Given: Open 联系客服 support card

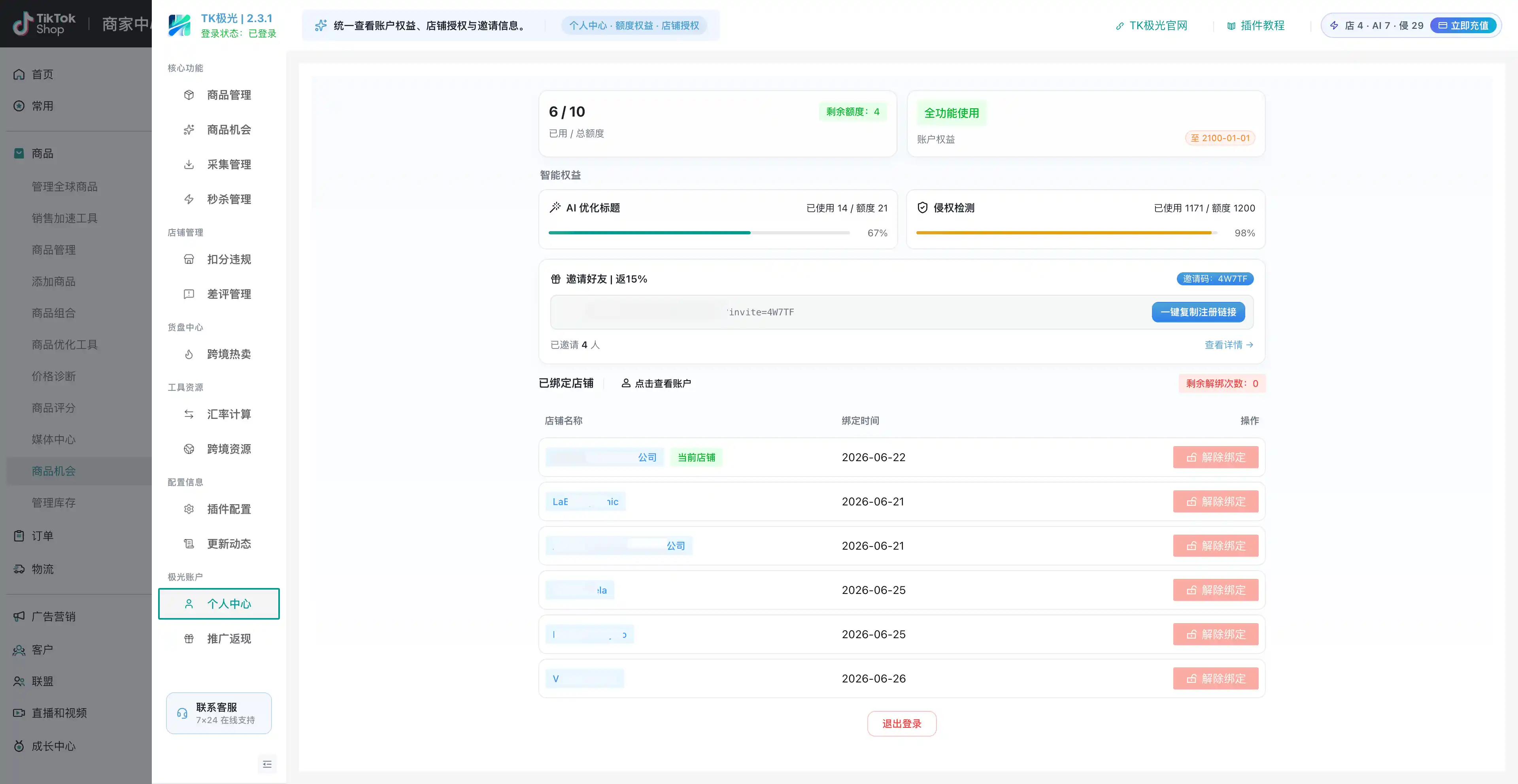Looking at the screenshot, I should pyautogui.click(x=219, y=713).
